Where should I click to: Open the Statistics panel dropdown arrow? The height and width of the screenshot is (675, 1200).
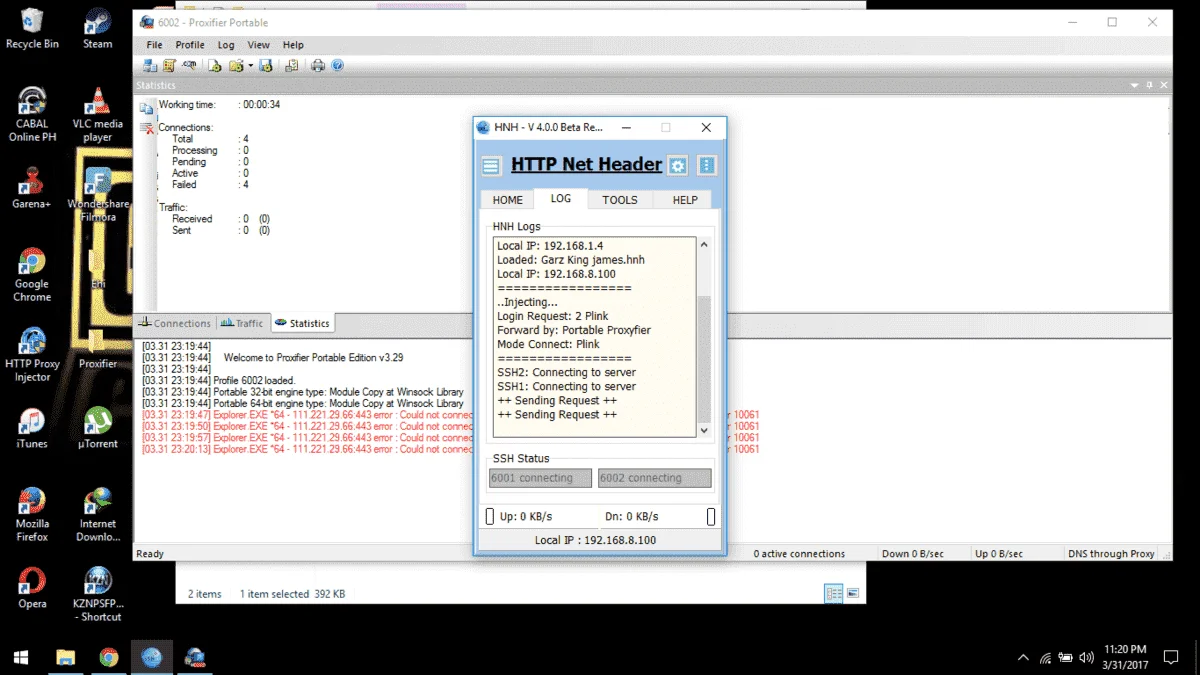(x=1134, y=86)
